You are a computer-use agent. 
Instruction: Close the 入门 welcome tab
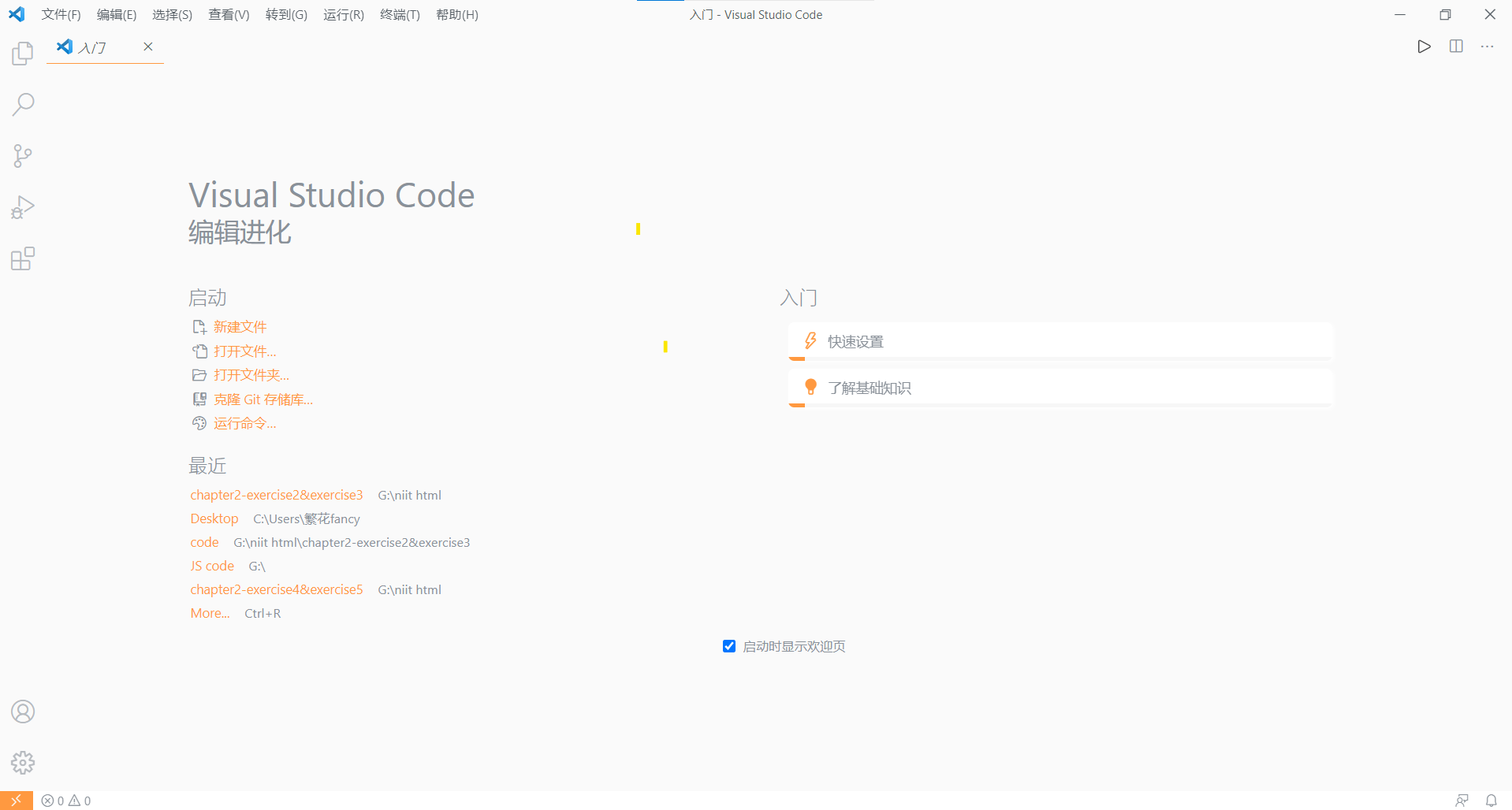coord(147,46)
